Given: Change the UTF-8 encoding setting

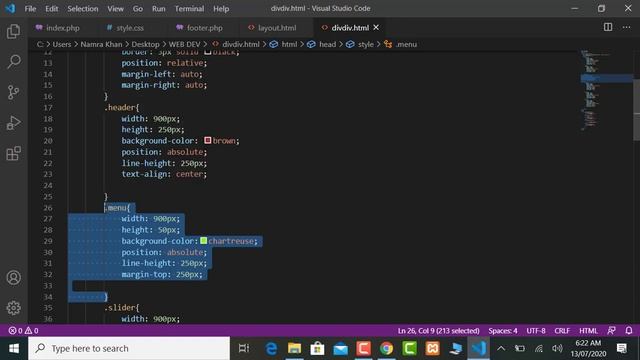Looking at the screenshot, I should tap(536, 331).
